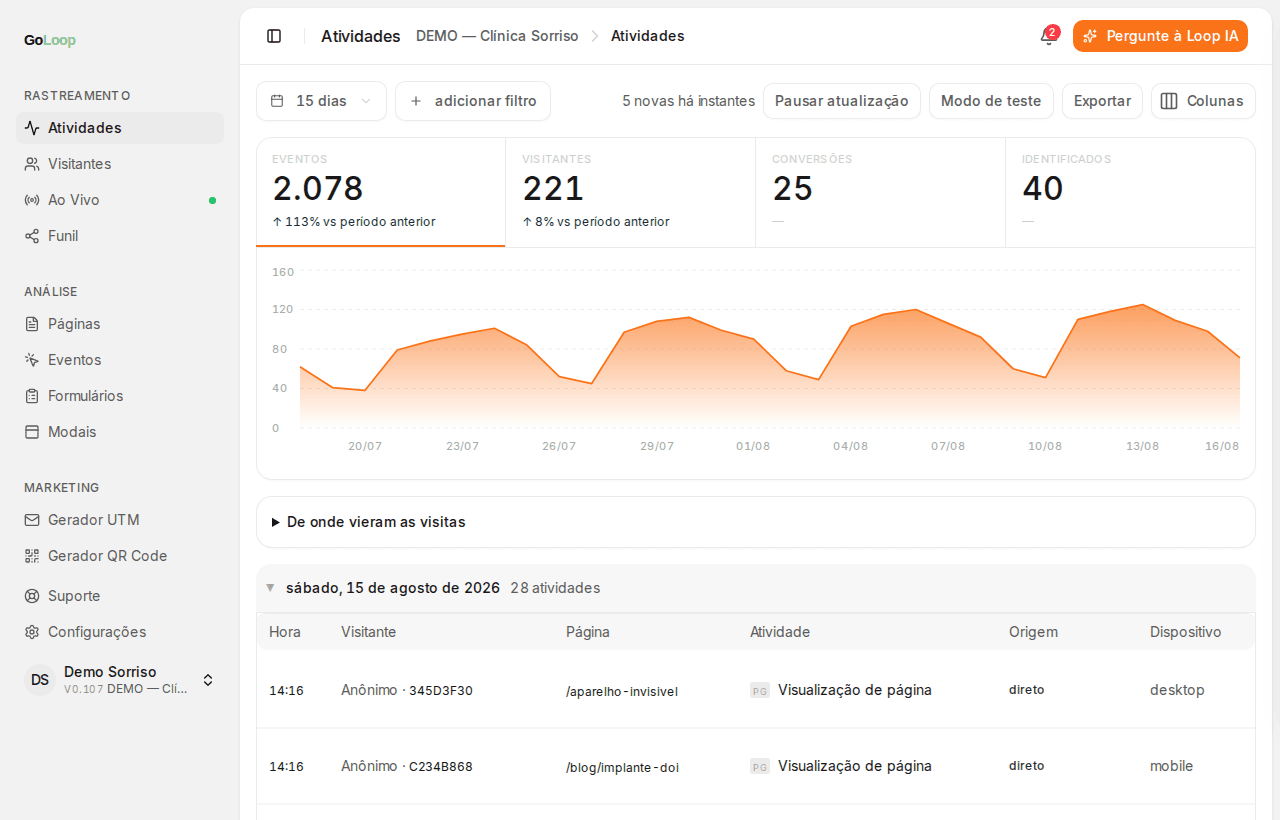
Task: Open Gerador QR Code under Marketing
Action: (120, 556)
